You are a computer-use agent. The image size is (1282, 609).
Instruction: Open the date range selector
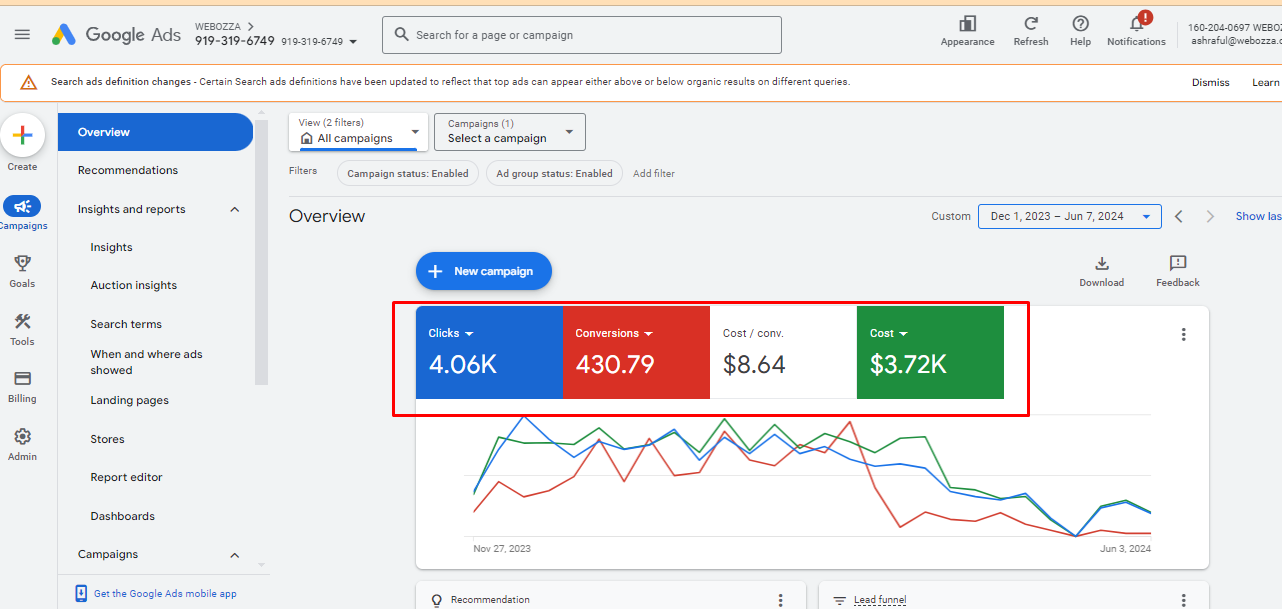point(1069,215)
